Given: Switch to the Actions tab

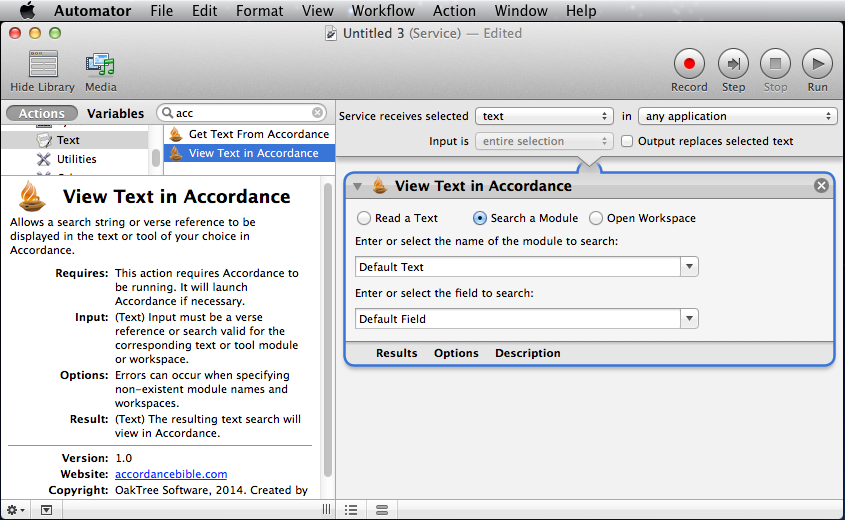Looking at the screenshot, I should click(x=41, y=113).
